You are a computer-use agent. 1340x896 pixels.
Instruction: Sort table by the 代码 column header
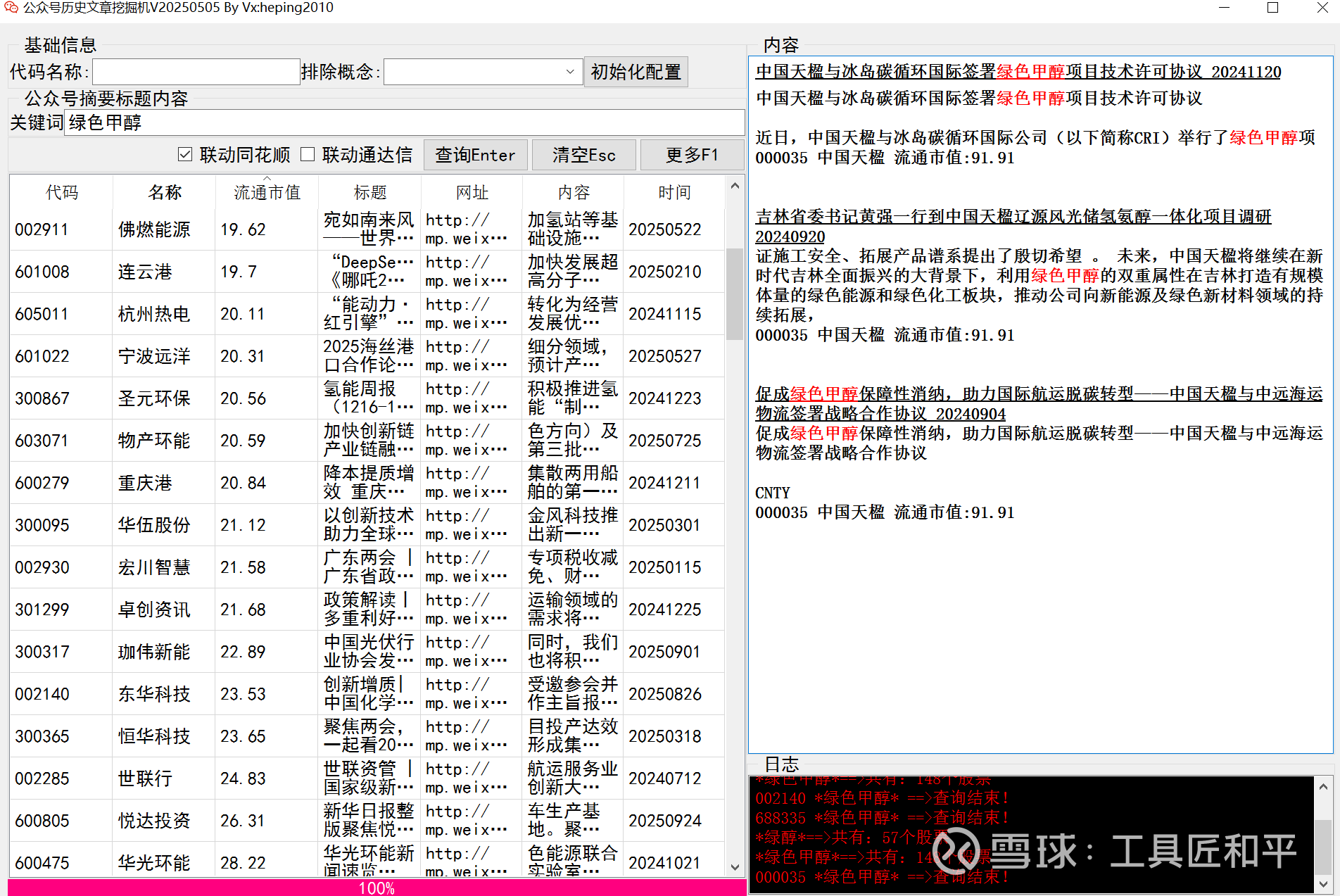61,192
